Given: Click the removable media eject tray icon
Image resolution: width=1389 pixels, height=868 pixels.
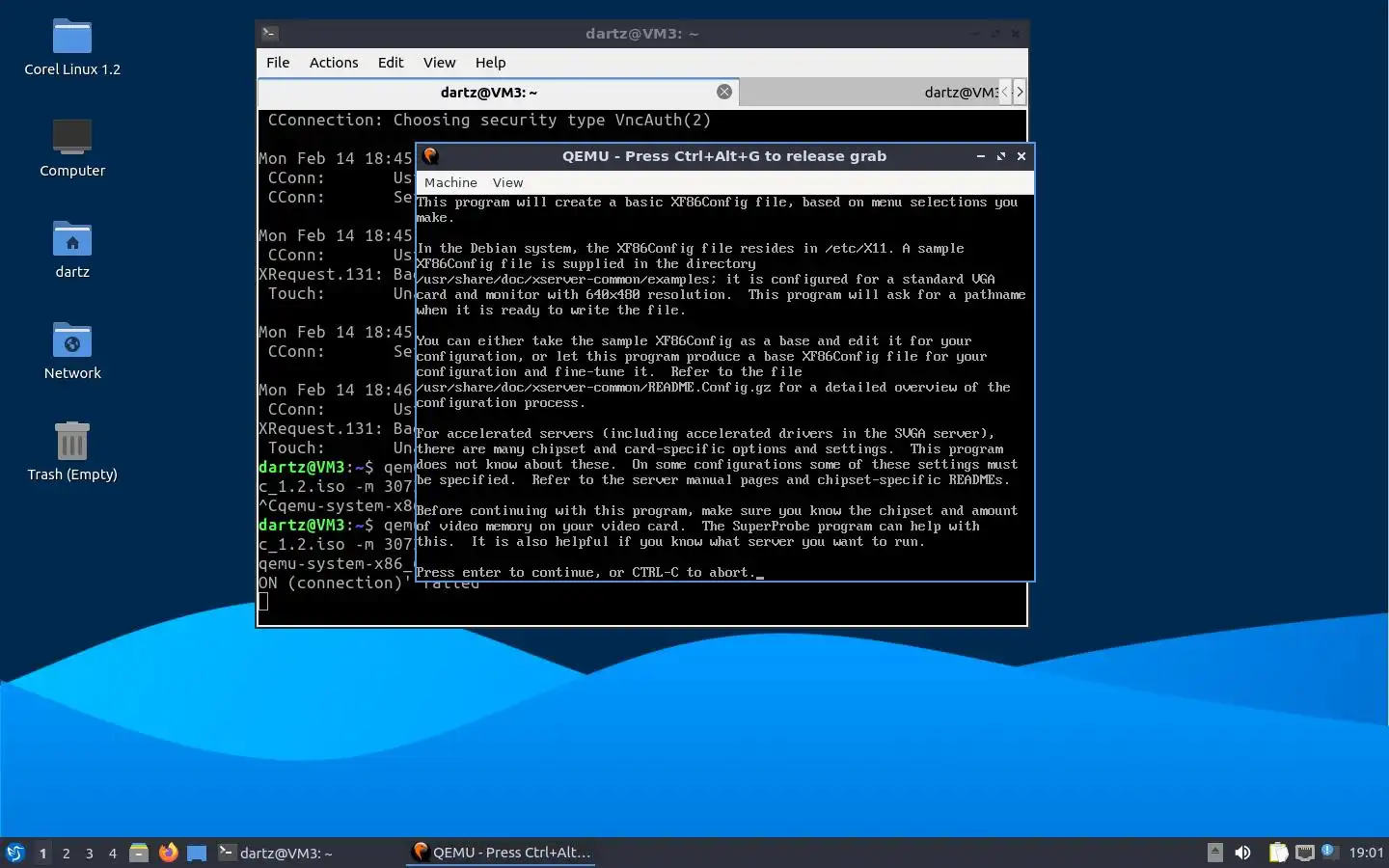Looking at the screenshot, I should [x=1215, y=853].
